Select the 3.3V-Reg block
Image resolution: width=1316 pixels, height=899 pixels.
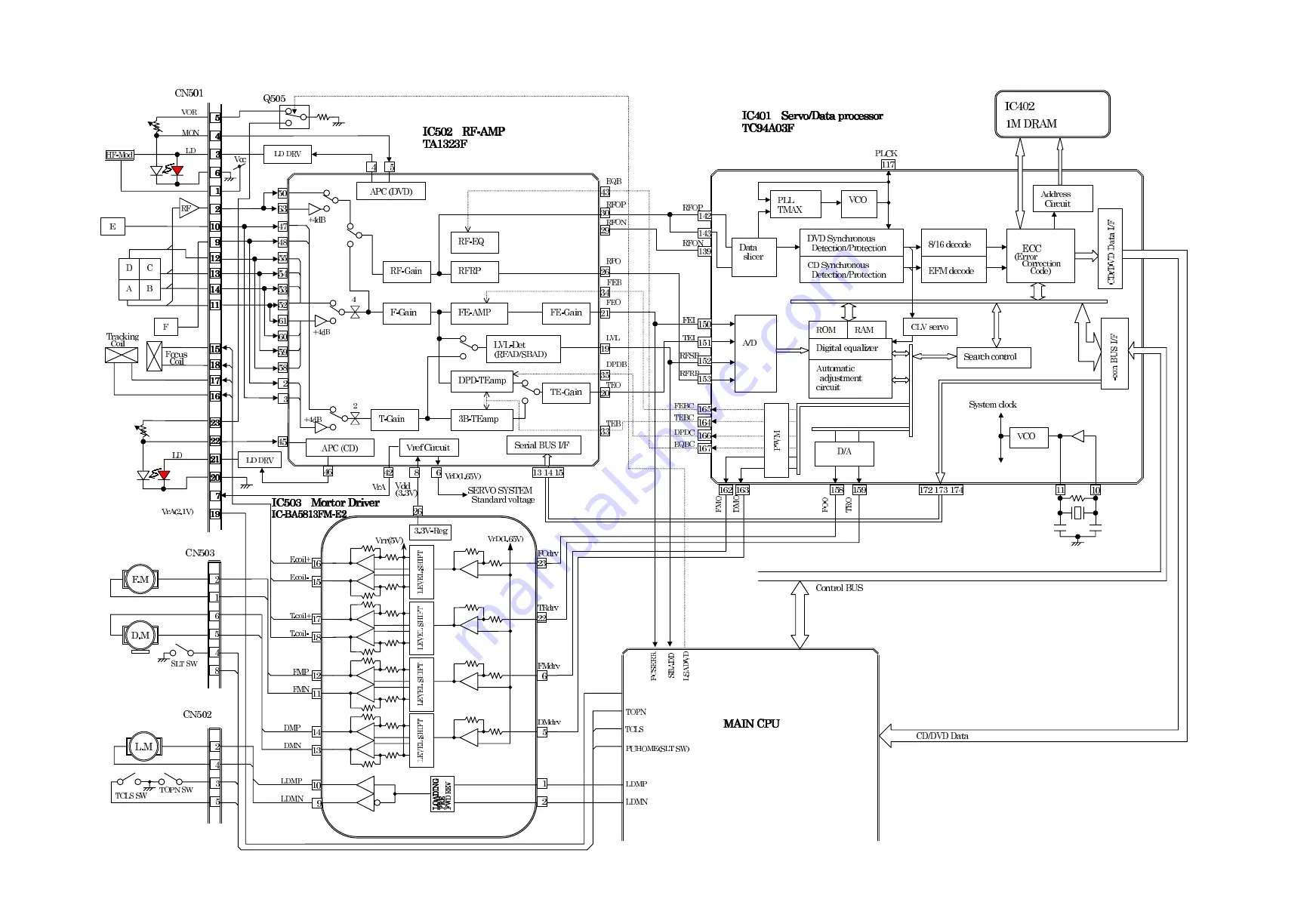pyautogui.click(x=430, y=531)
